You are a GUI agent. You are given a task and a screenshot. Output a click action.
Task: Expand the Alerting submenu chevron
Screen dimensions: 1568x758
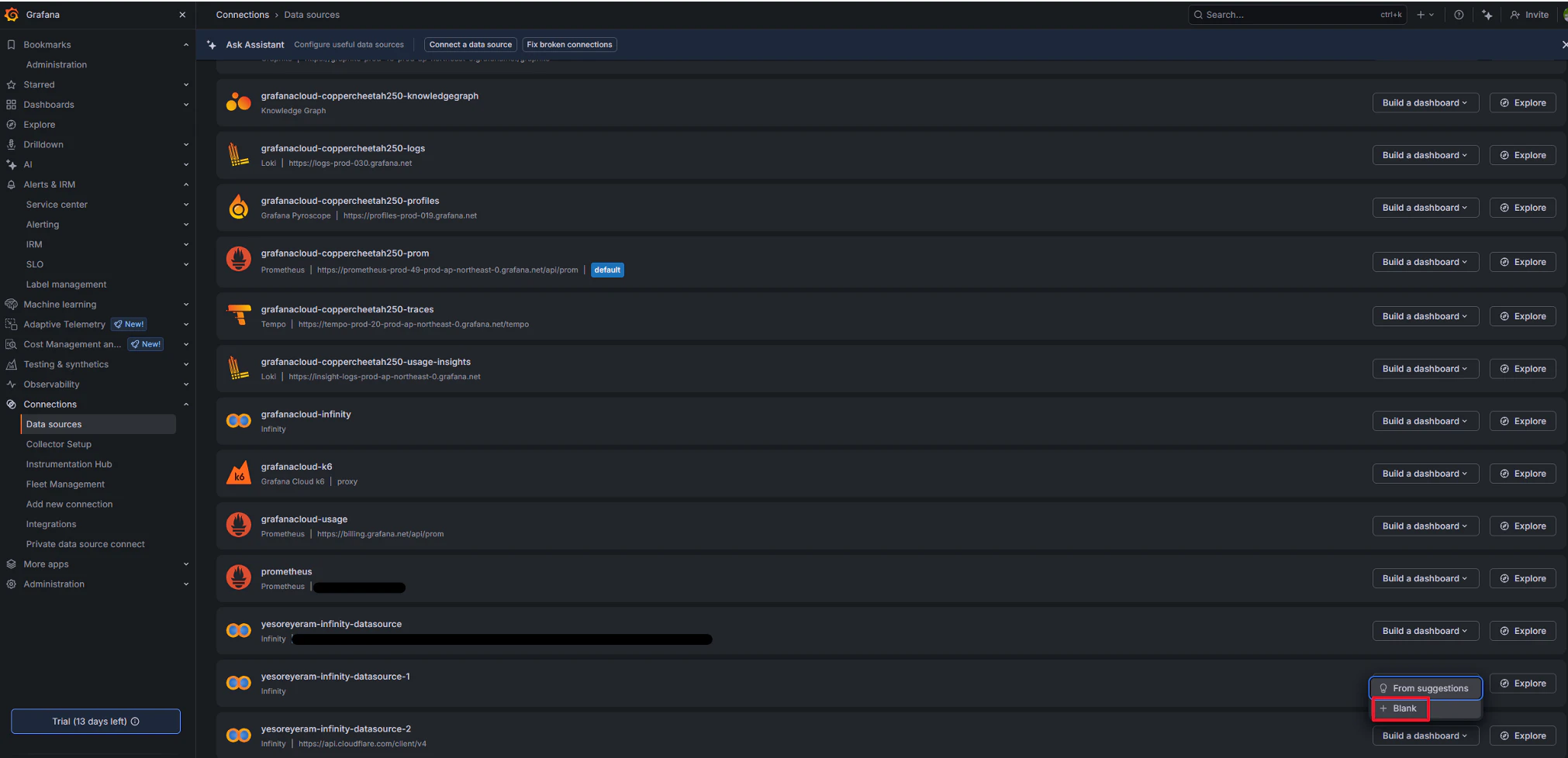click(x=186, y=225)
